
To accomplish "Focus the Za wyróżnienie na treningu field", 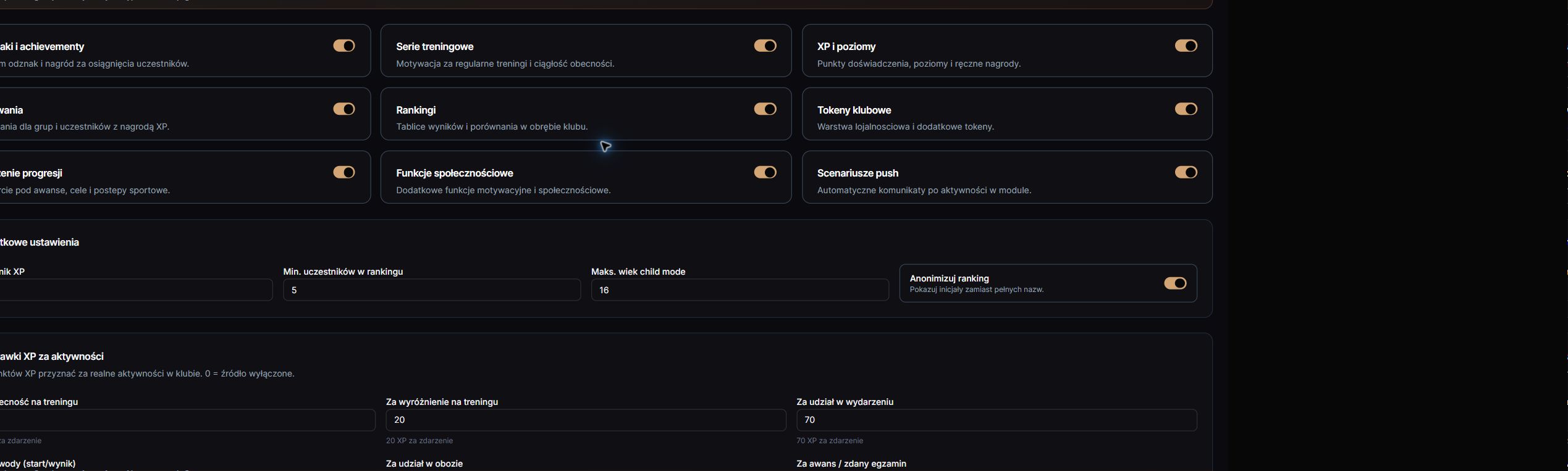I will pos(586,420).
